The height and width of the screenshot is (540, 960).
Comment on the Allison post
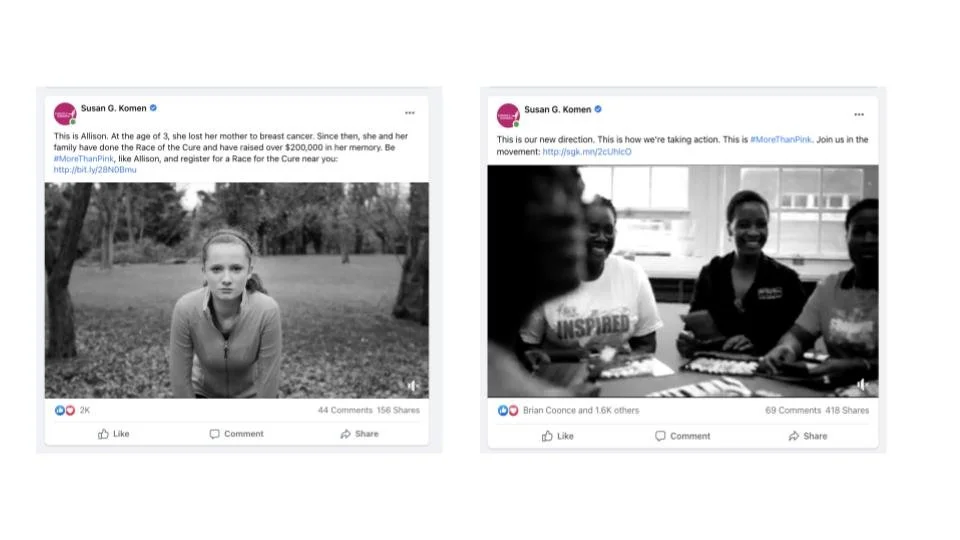point(236,433)
